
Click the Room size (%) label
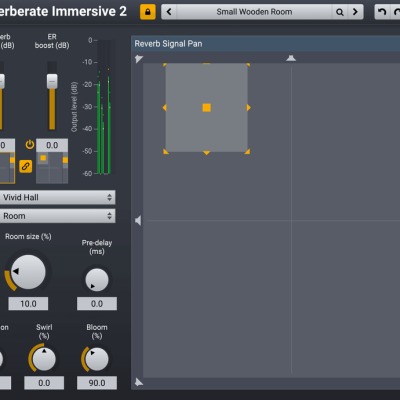pyautogui.click(x=28, y=236)
